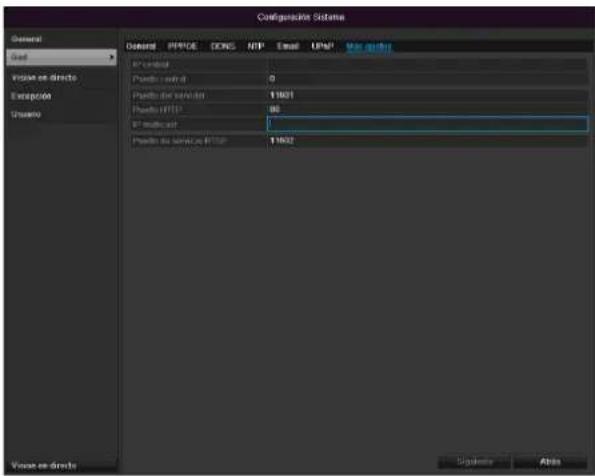Open the General section in the sidebar
This screenshot has width=595, height=476.
click(x=26, y=39)
